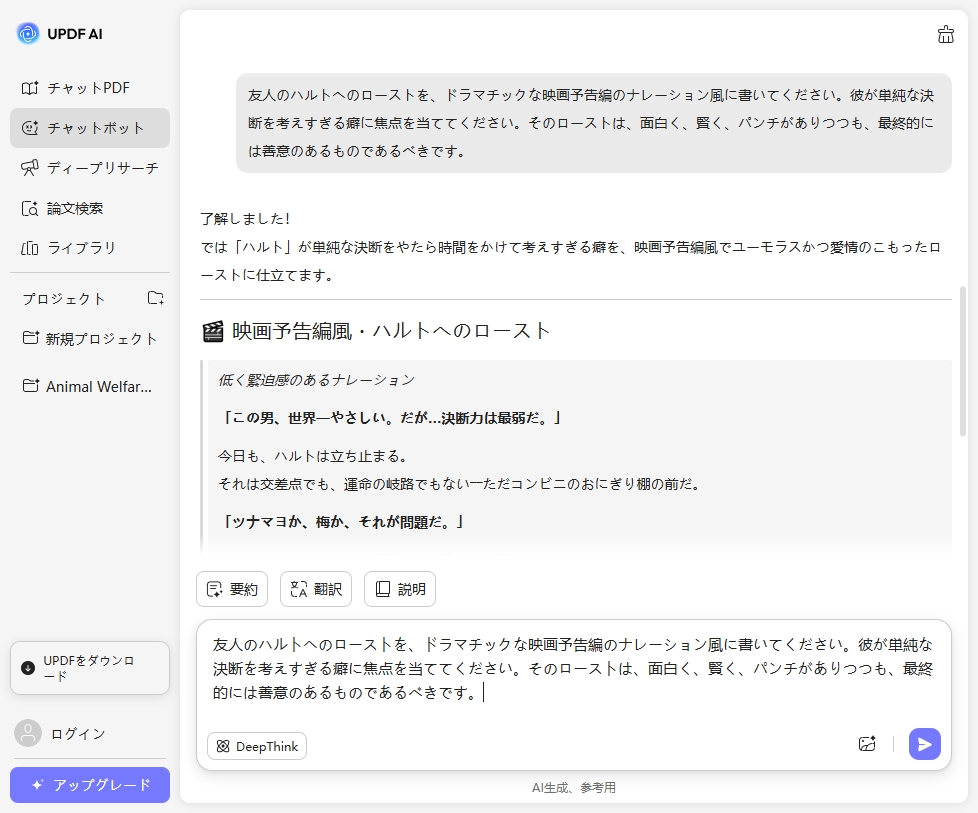Click the 説明 (explain) quick action
The image size is (978, 813).
tap(400, 589)
